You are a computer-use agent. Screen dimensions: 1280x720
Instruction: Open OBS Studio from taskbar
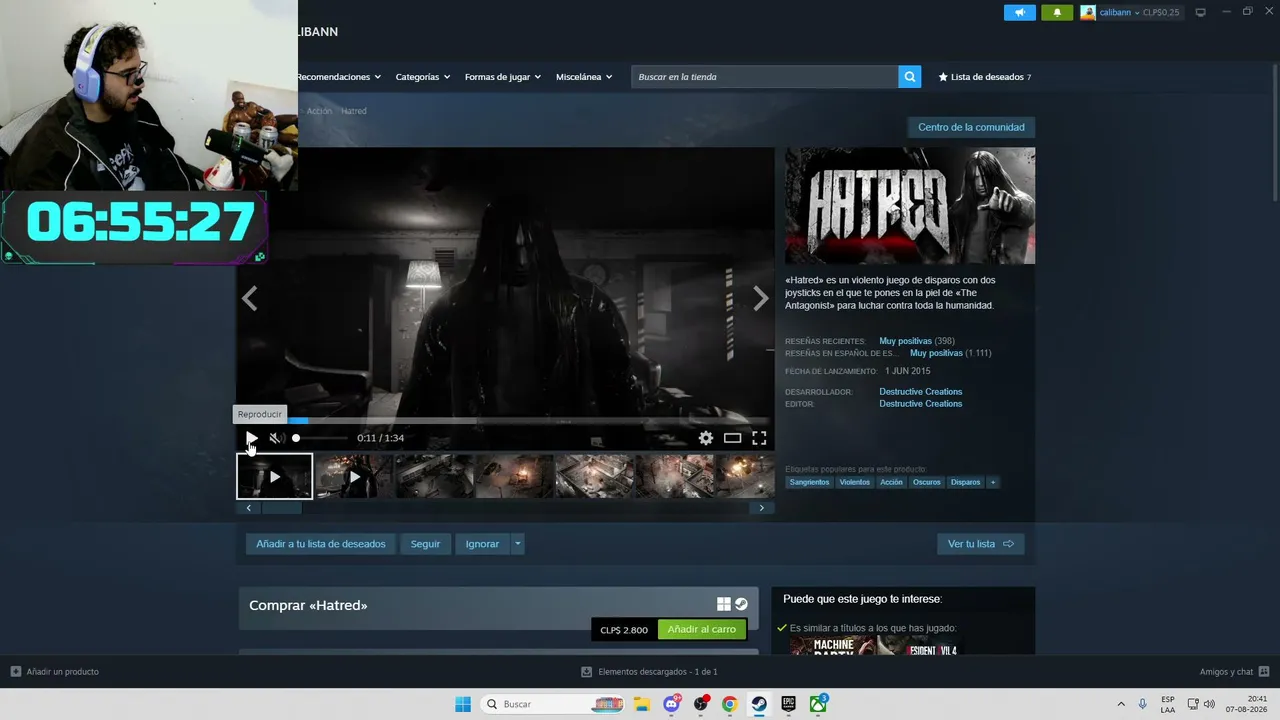pyautogui.click(x=701, y=704)
